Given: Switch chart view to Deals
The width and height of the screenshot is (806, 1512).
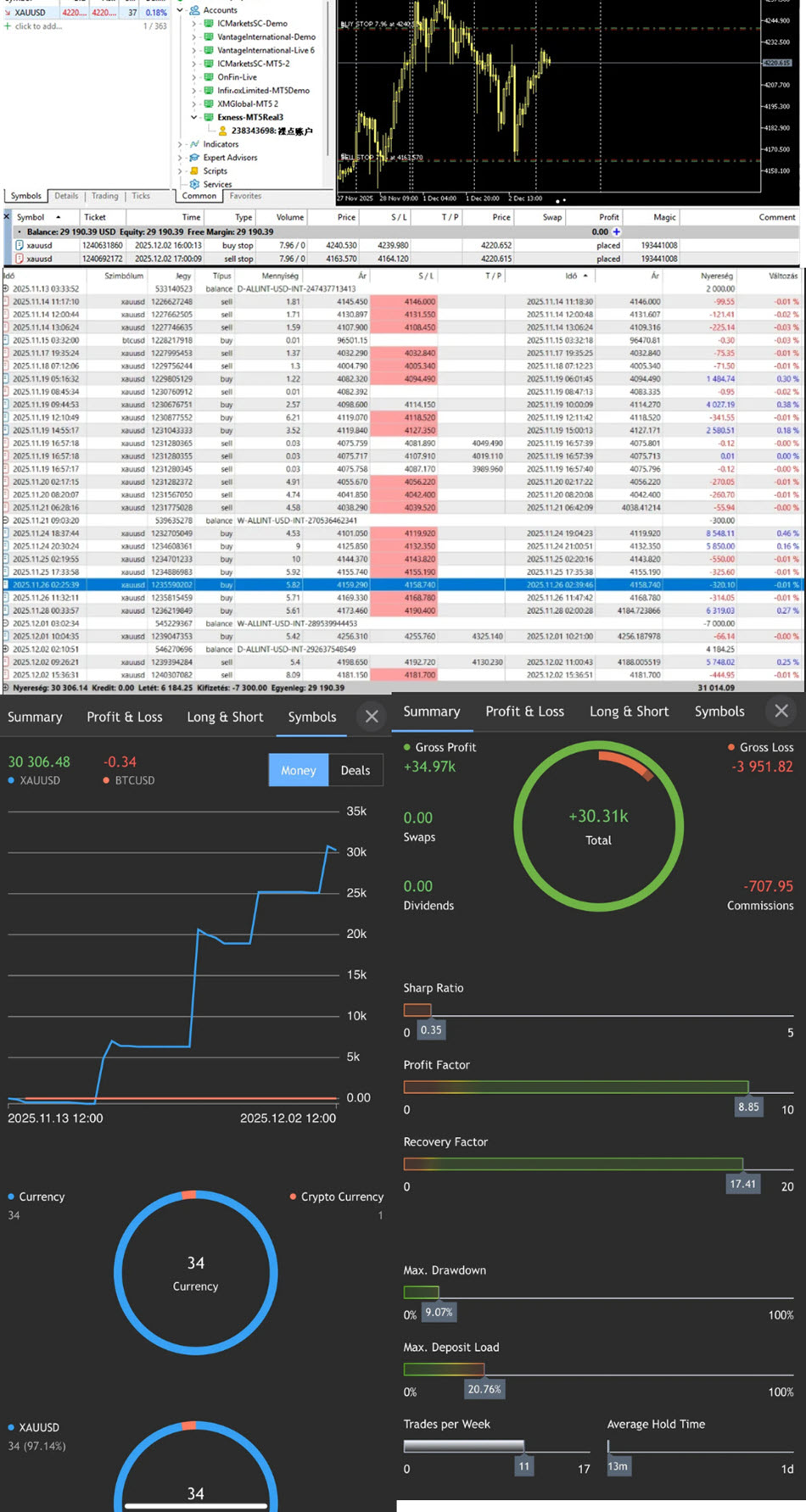Looking at the screenshot, I should pos(355,770).
